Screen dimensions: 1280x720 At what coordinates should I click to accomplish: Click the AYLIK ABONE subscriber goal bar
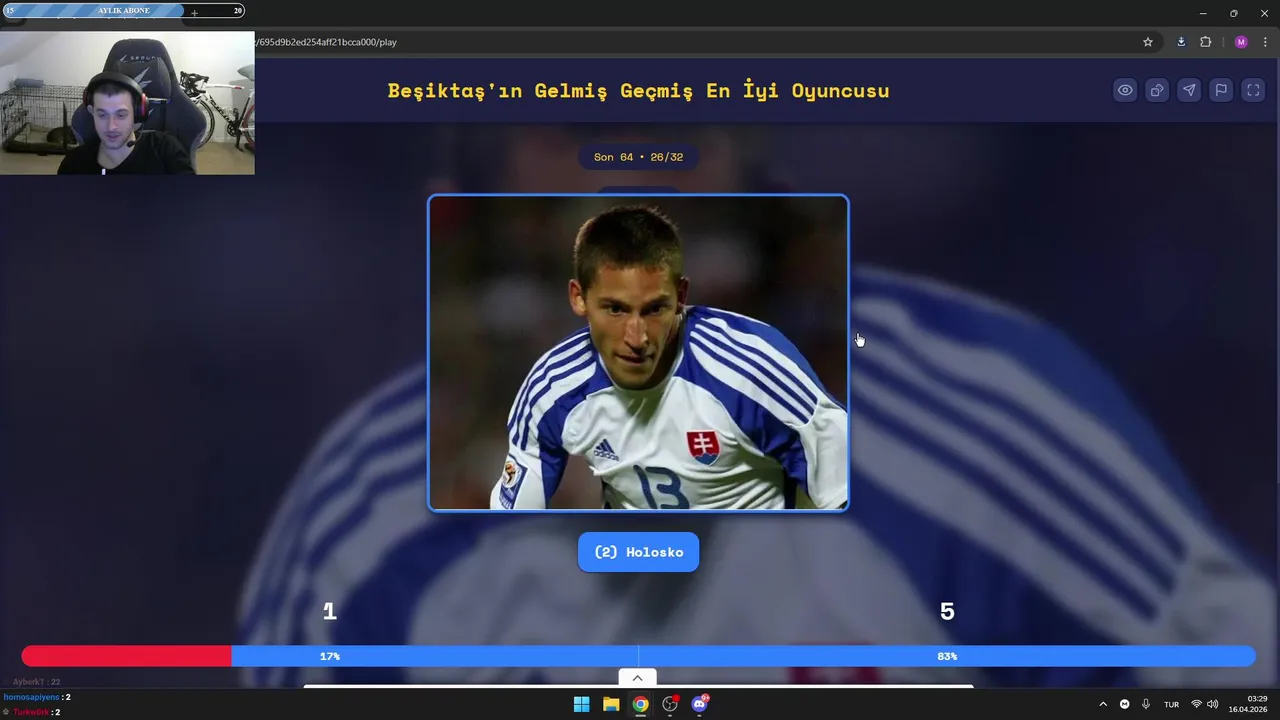(124, 11)
